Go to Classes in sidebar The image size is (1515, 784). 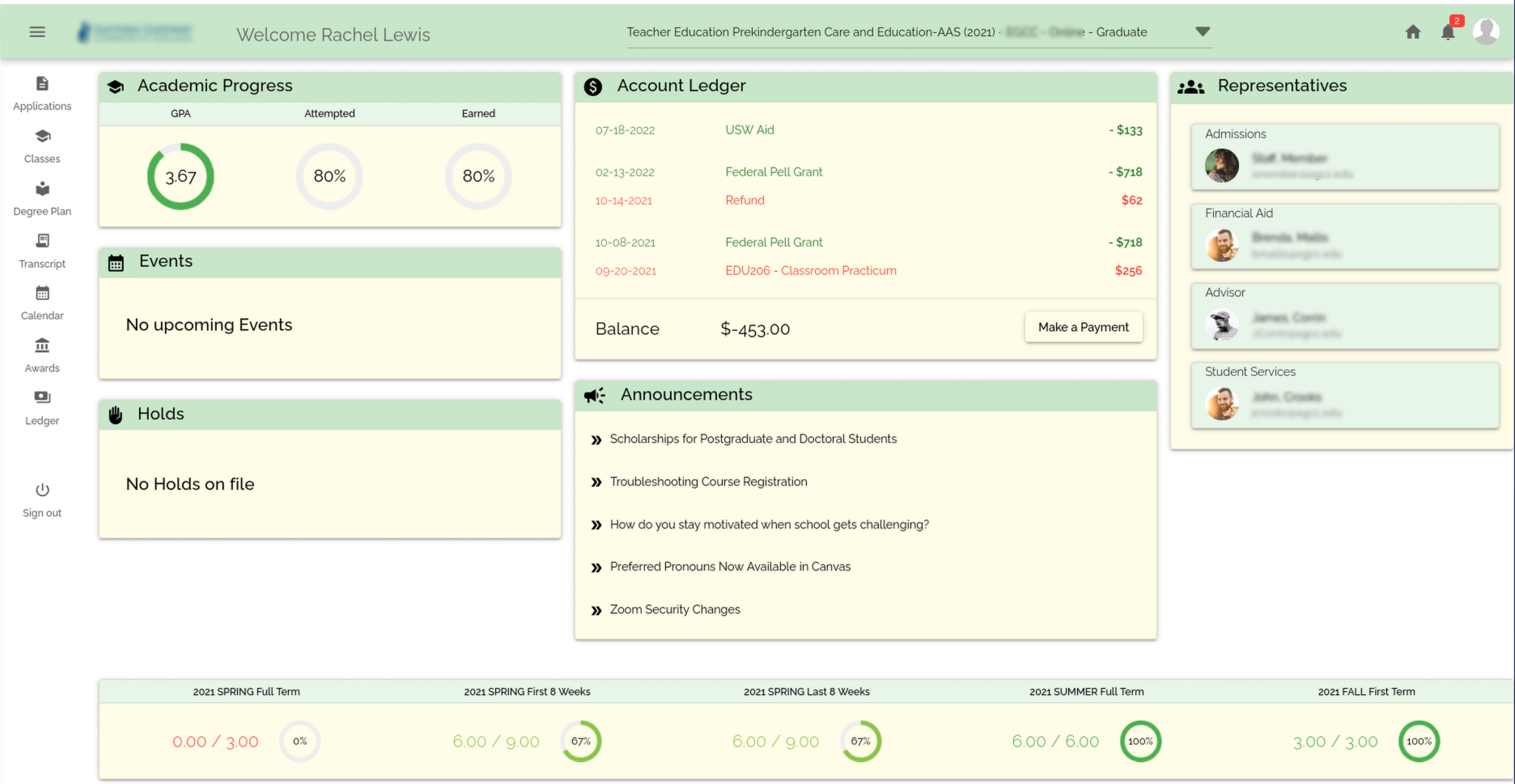(x=42, y=146)
